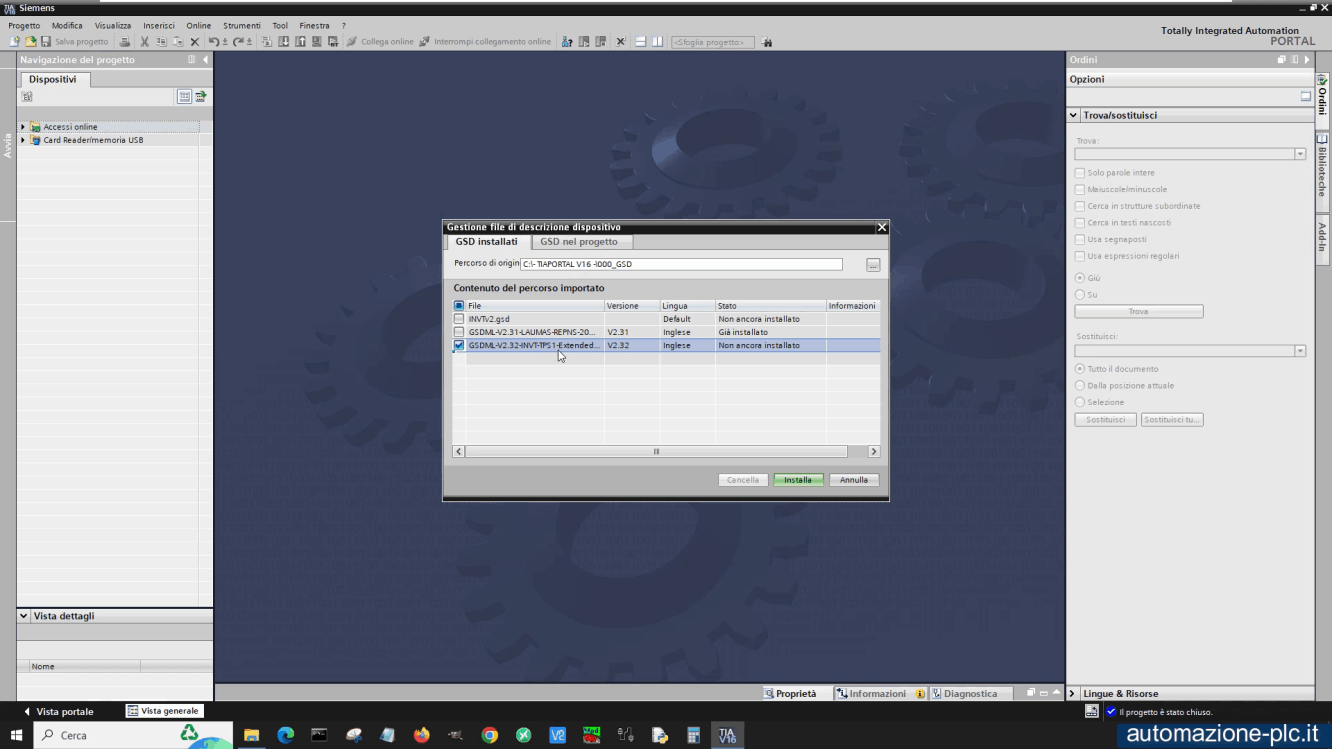Click scrollbar right arrow in GSD dialog
1332x749 pixels.
pyautogui.click(x=873, y=451)
